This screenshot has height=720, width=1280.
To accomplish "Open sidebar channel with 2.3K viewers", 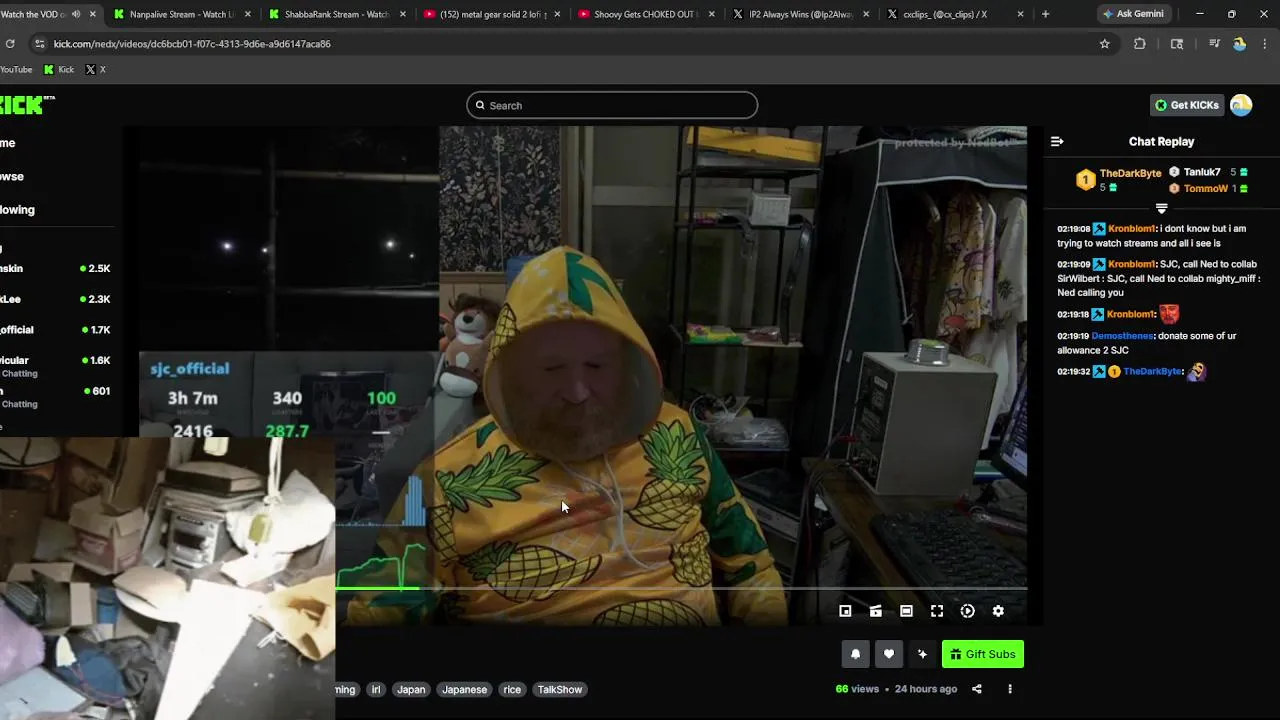I will [57, 299].
